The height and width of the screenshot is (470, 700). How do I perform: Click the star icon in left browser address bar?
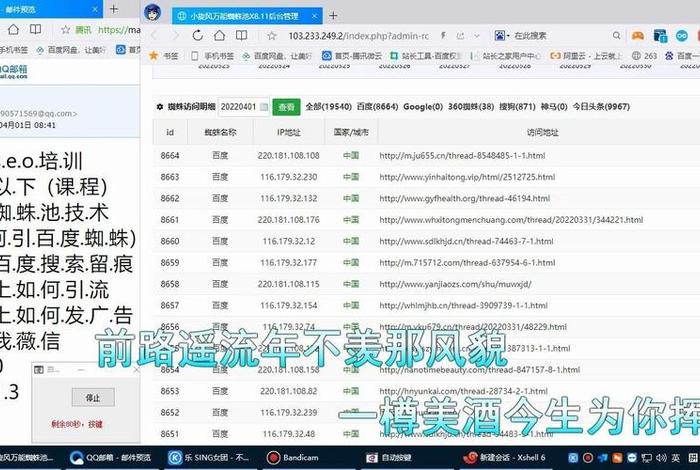click(x=66, y=30)
